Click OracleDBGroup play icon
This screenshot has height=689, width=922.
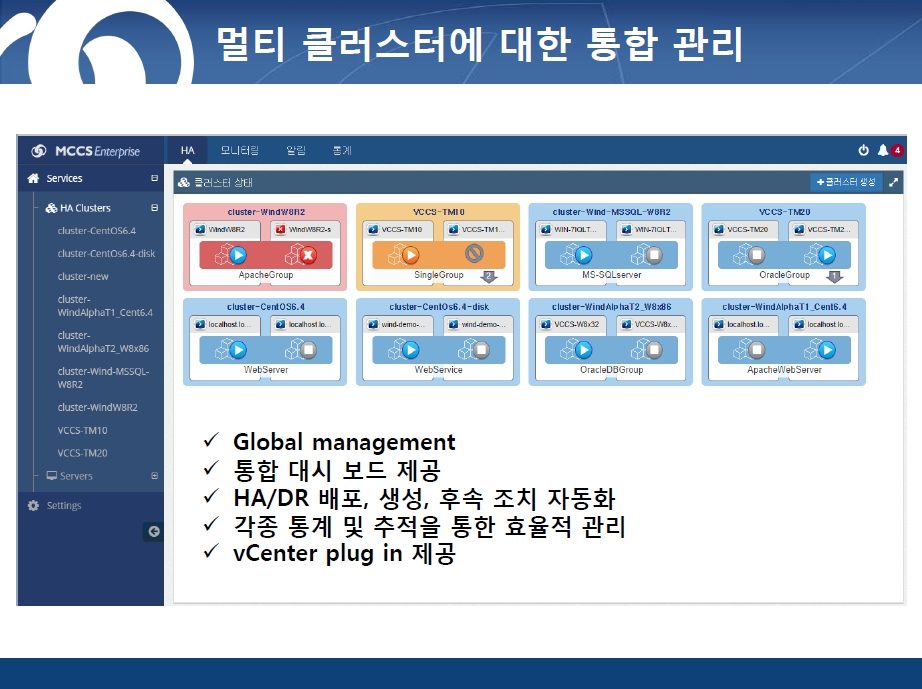coord(583,350)
